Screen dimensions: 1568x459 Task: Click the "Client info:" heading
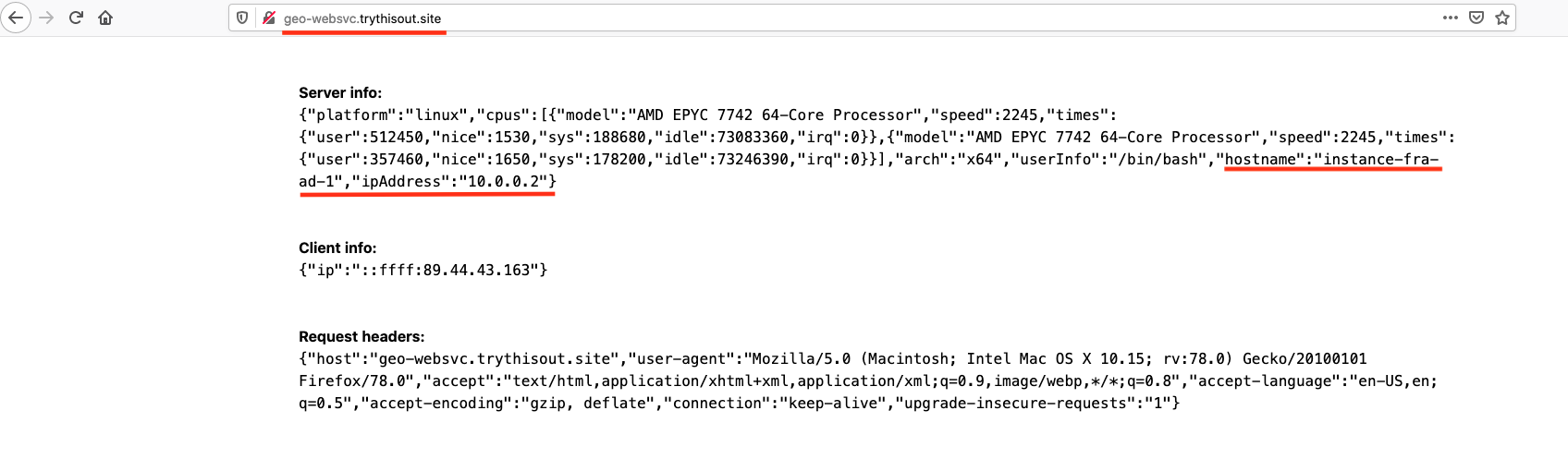click(x=337, y=248)
